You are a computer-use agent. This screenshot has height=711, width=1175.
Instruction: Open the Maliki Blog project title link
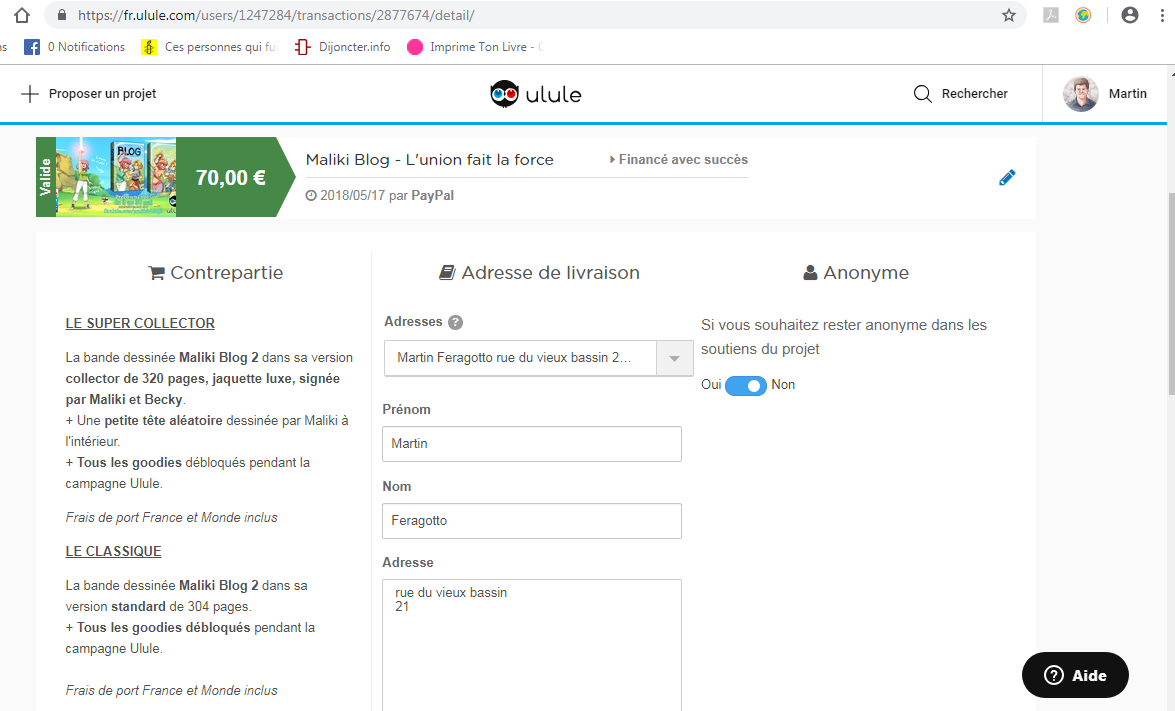(x=429, y=160)
